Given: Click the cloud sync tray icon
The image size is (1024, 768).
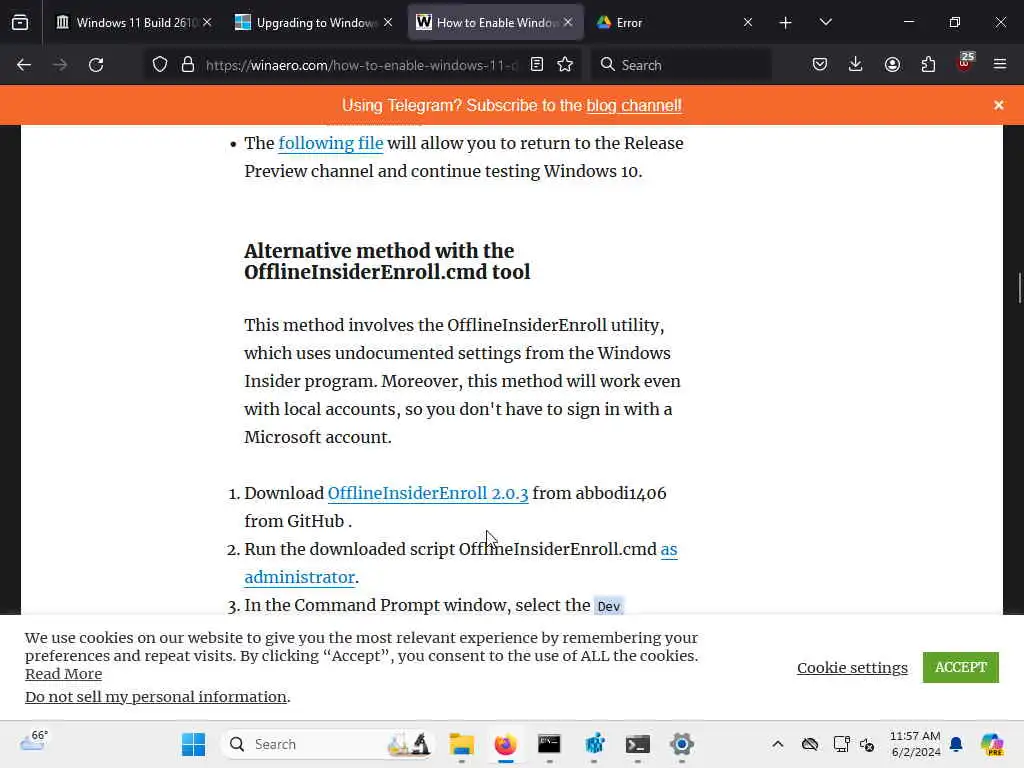Looking at the screenshot, I should pos(810,744).
